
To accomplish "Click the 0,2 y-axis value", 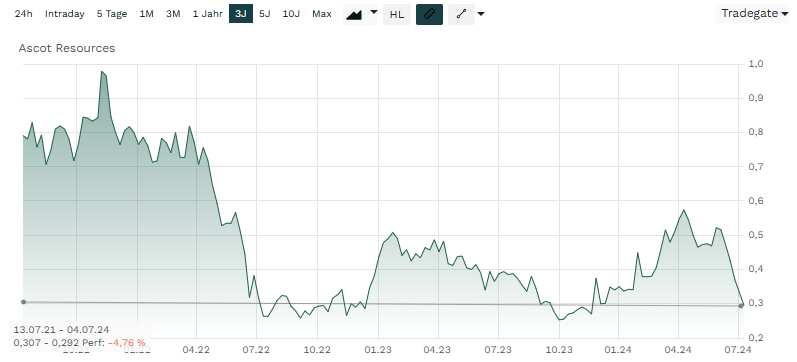I will tap(756, 338).
